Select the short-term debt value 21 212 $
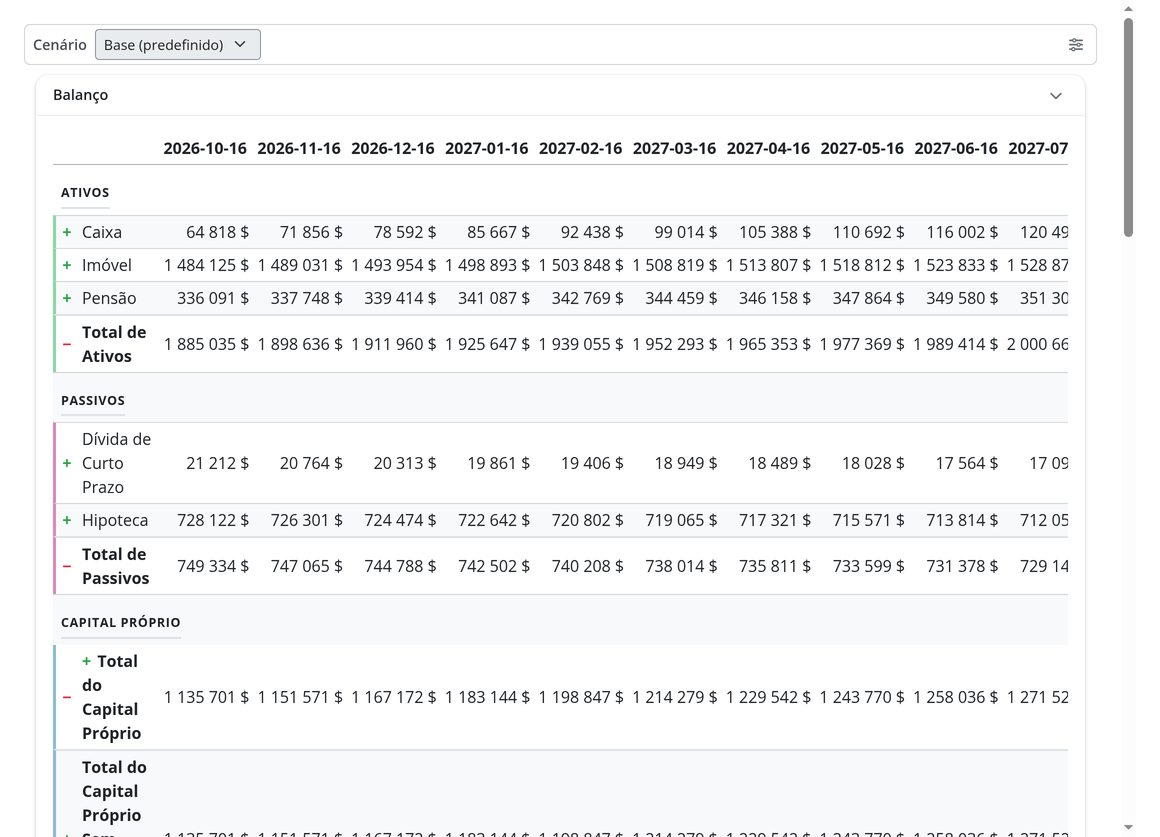 [218, 463]
